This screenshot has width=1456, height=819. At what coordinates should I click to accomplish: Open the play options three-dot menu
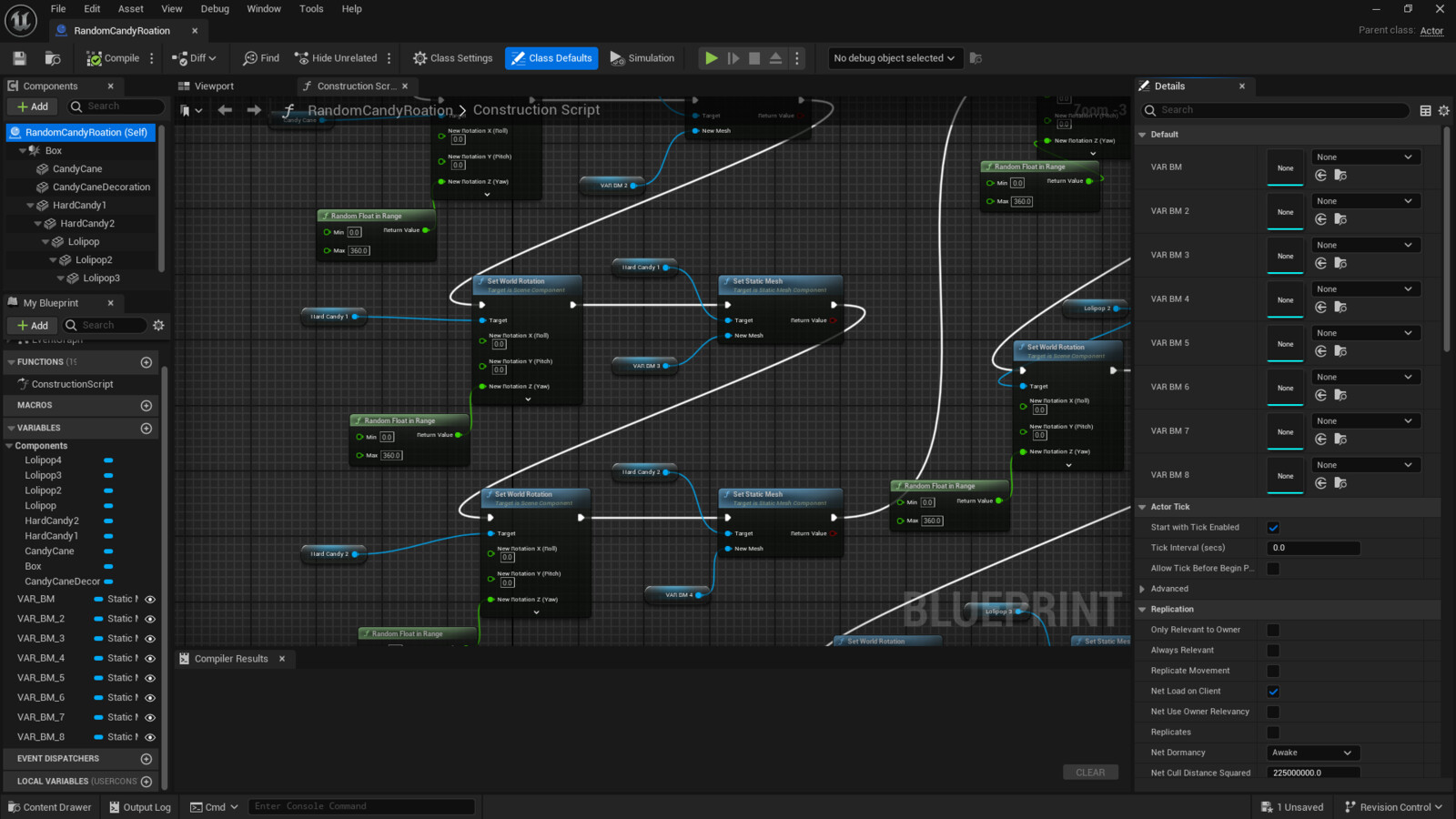pos(797,58)
